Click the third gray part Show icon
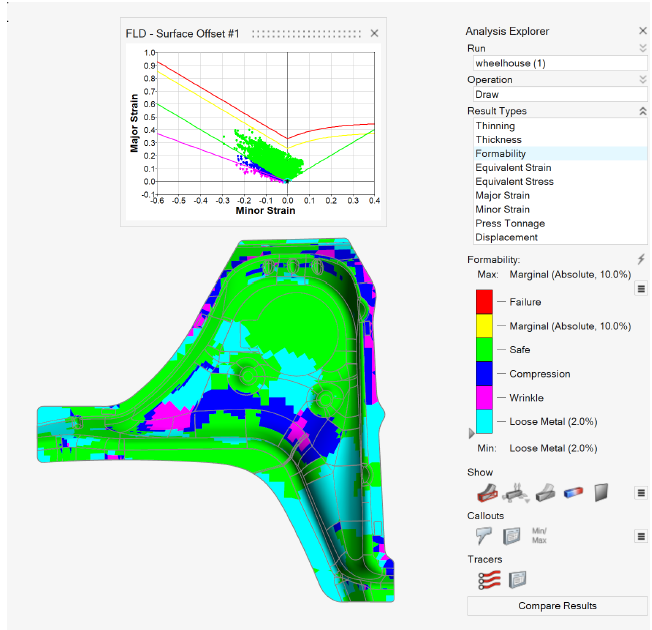Screen dimensions: 652x630 [545, 492]
